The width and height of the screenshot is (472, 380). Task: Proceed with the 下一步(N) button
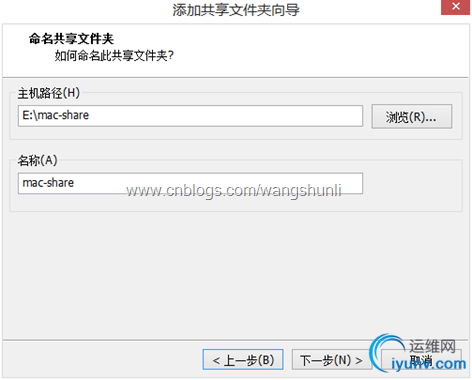click(332, 359)
